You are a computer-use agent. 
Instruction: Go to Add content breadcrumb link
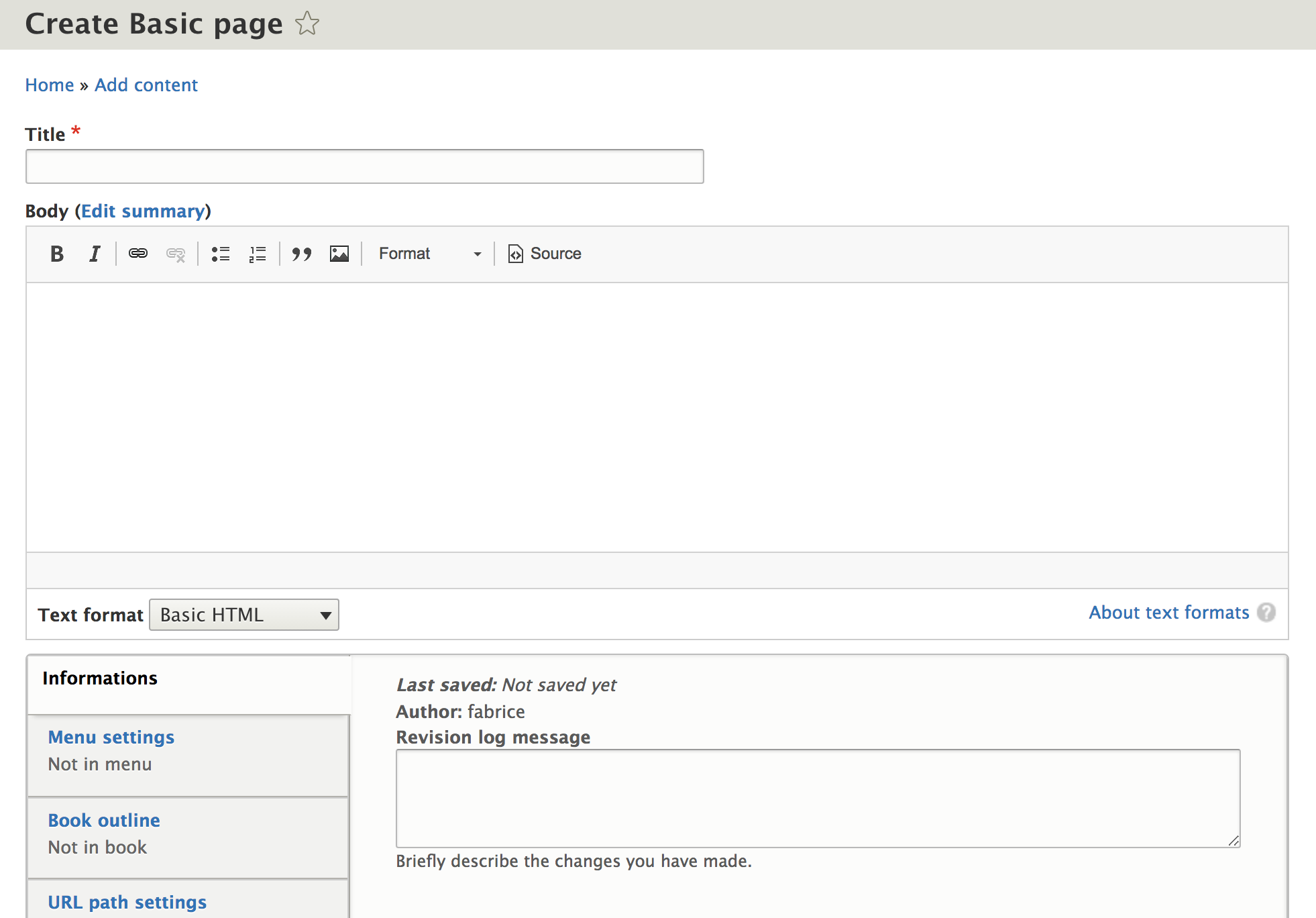pos(146,85)
